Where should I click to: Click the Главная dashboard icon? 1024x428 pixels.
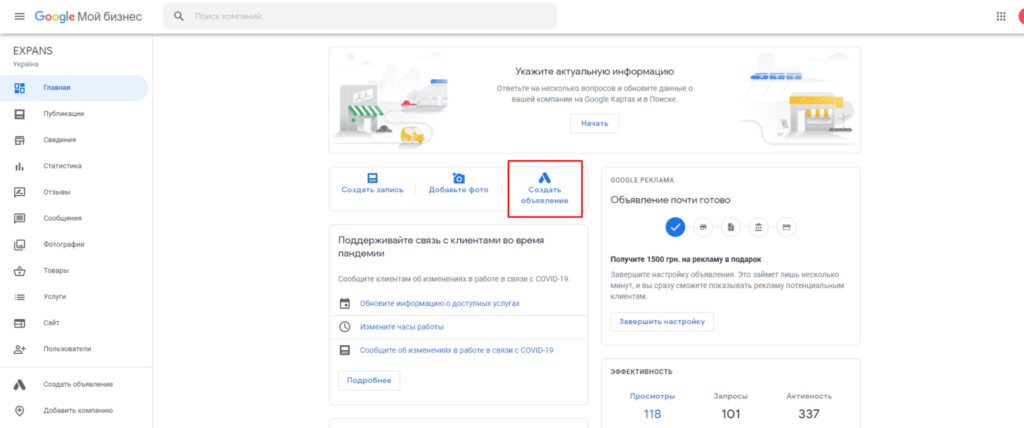tap(20, 88)
